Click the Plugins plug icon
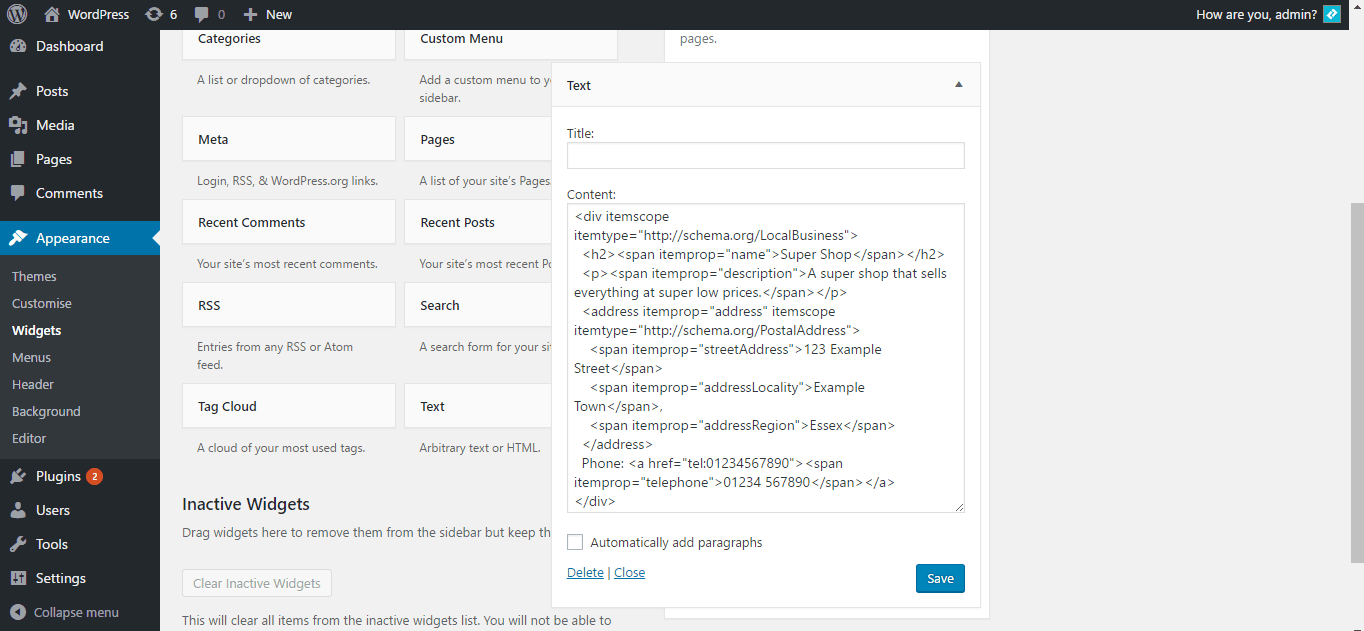The height and width of the screenshot is (631, 1364). click(x=18, y=476)
